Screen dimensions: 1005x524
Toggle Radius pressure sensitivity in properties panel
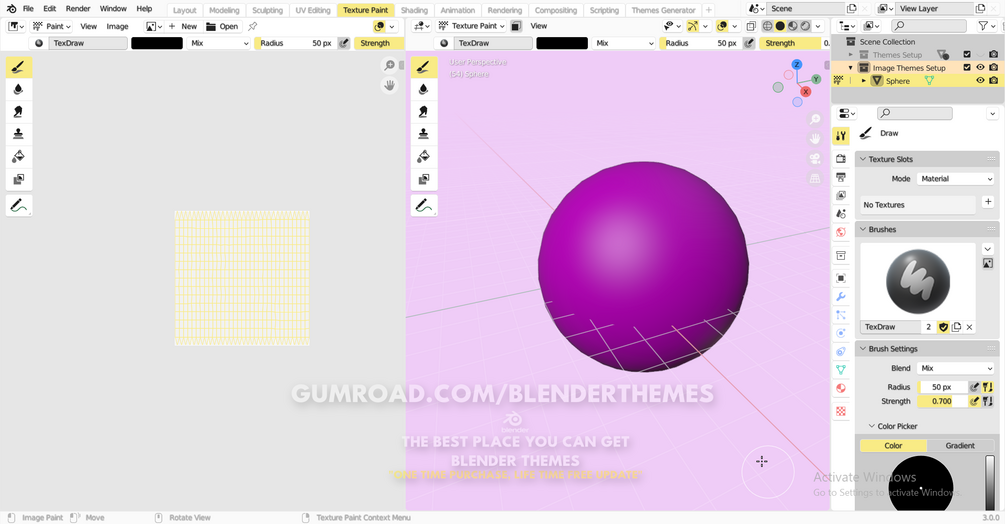pos(974,387)
